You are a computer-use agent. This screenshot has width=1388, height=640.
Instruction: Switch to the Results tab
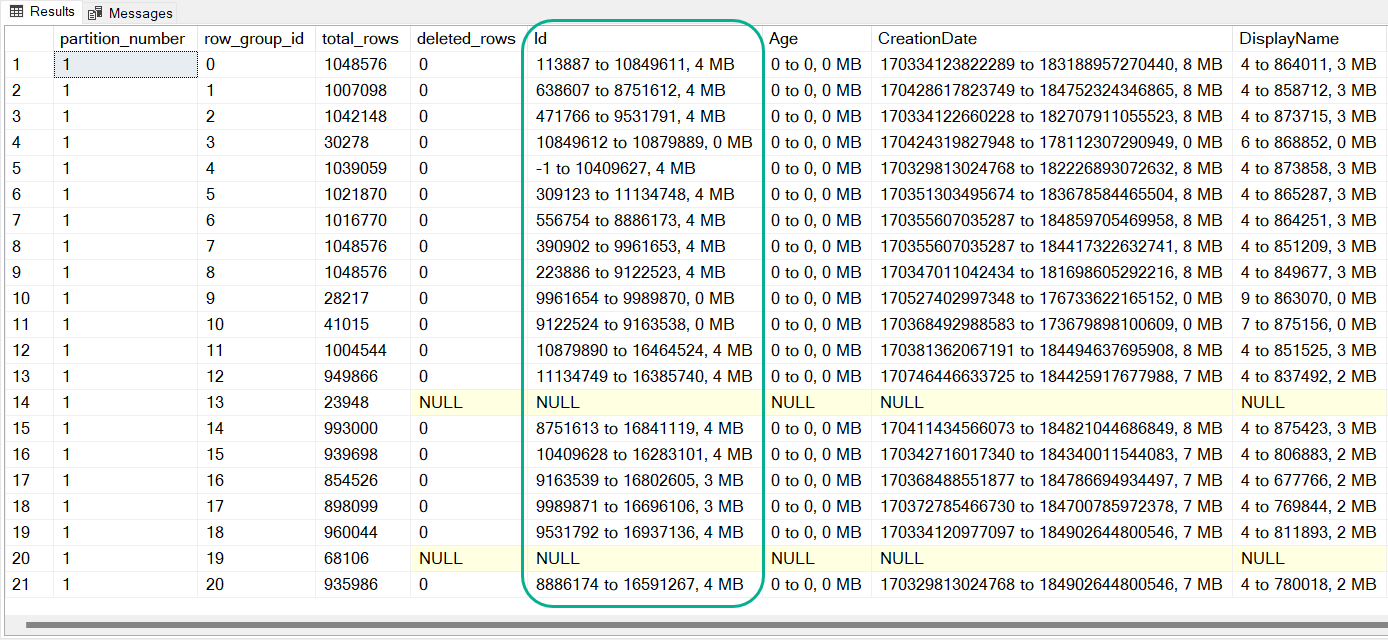[x=43, y=12]
